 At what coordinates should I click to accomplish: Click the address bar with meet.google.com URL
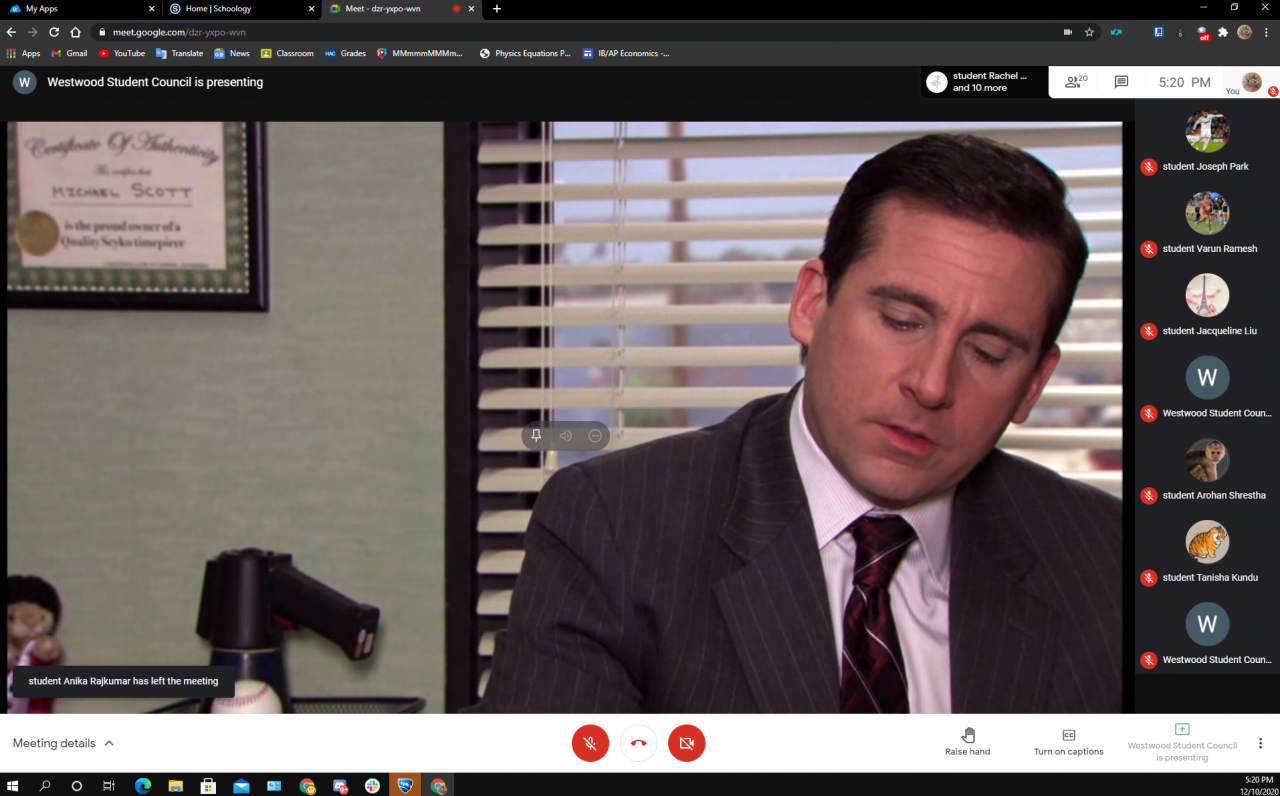pyautogui.click(x=570, y=32)
